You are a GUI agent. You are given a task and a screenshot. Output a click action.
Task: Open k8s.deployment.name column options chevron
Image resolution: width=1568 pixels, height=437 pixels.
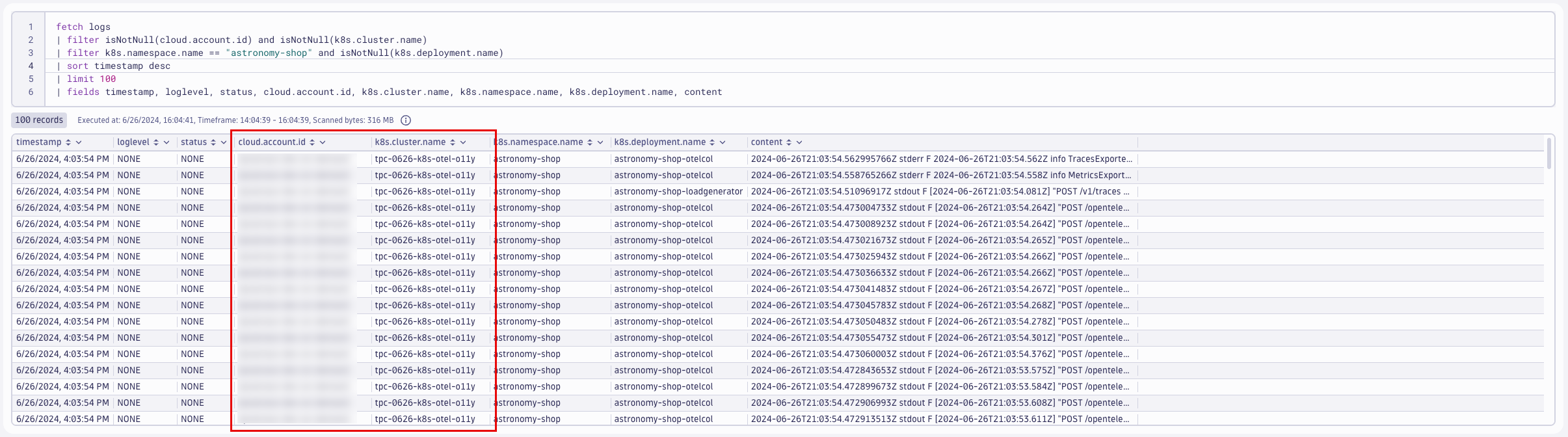tap(723, 142)
